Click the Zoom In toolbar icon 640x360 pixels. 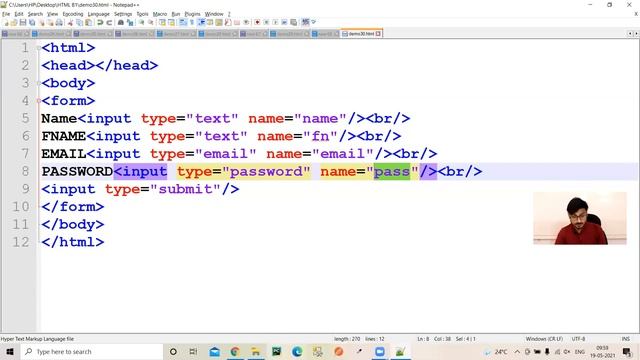tap(141, 22)
